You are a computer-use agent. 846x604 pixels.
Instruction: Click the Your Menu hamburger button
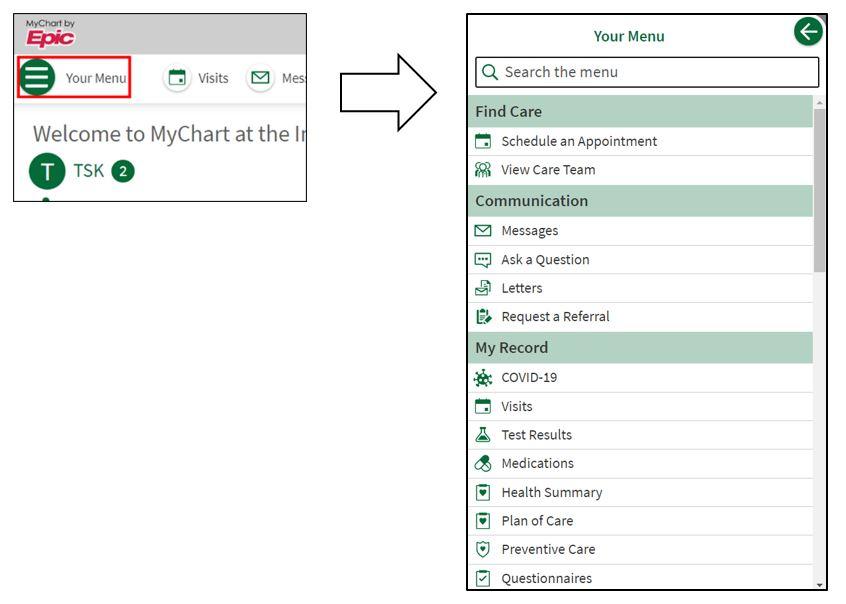point(36,76)
